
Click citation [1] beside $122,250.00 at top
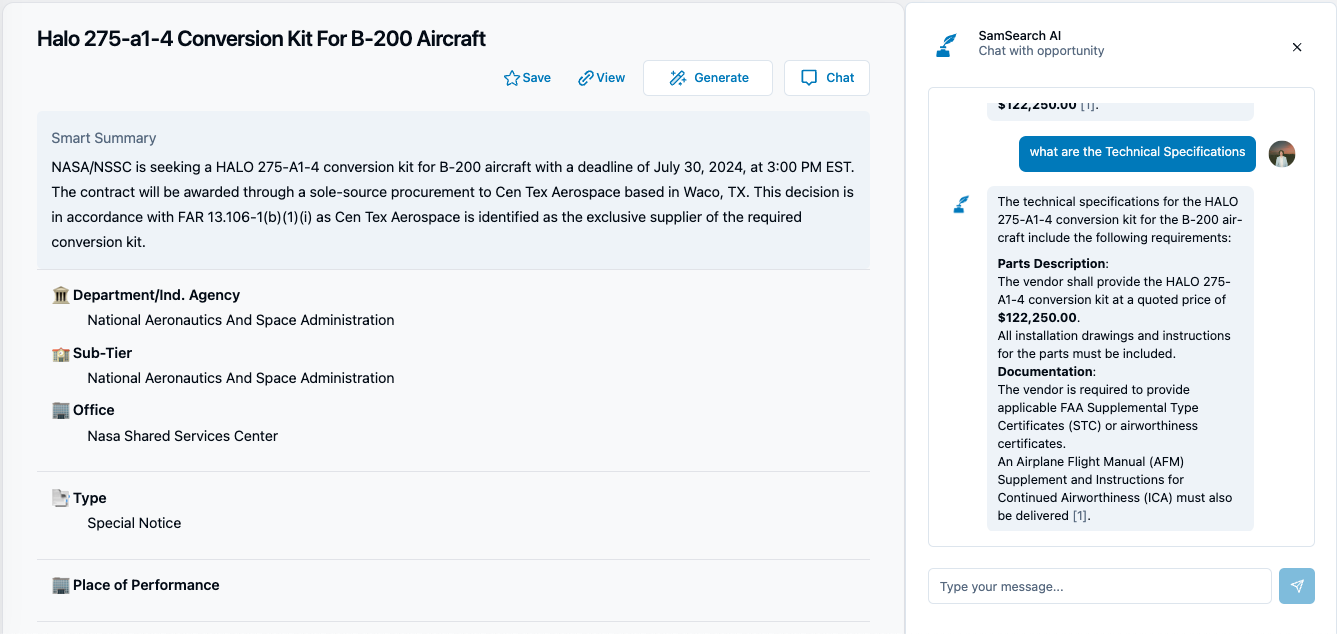[x=1088, y=105]
